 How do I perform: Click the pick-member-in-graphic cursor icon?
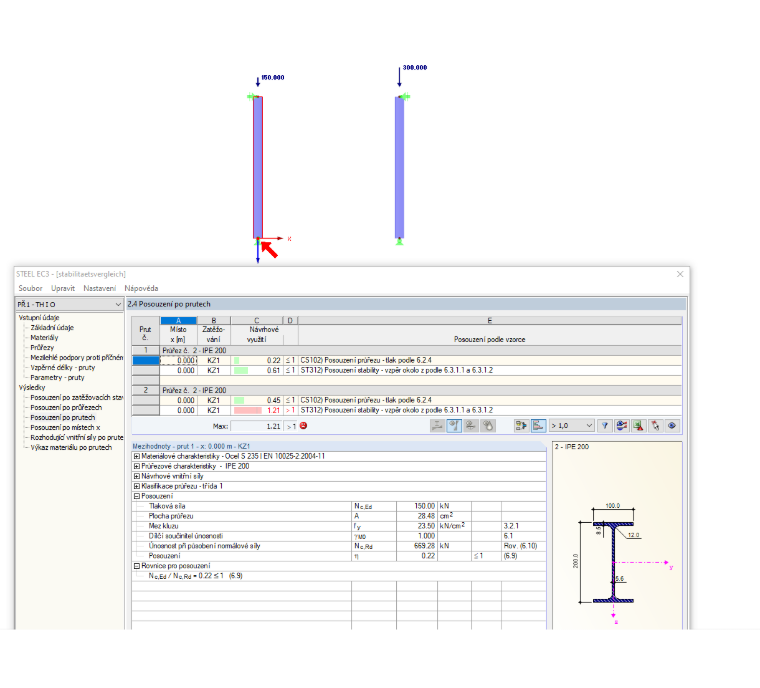pyautogui.click(x=655, y=426)
